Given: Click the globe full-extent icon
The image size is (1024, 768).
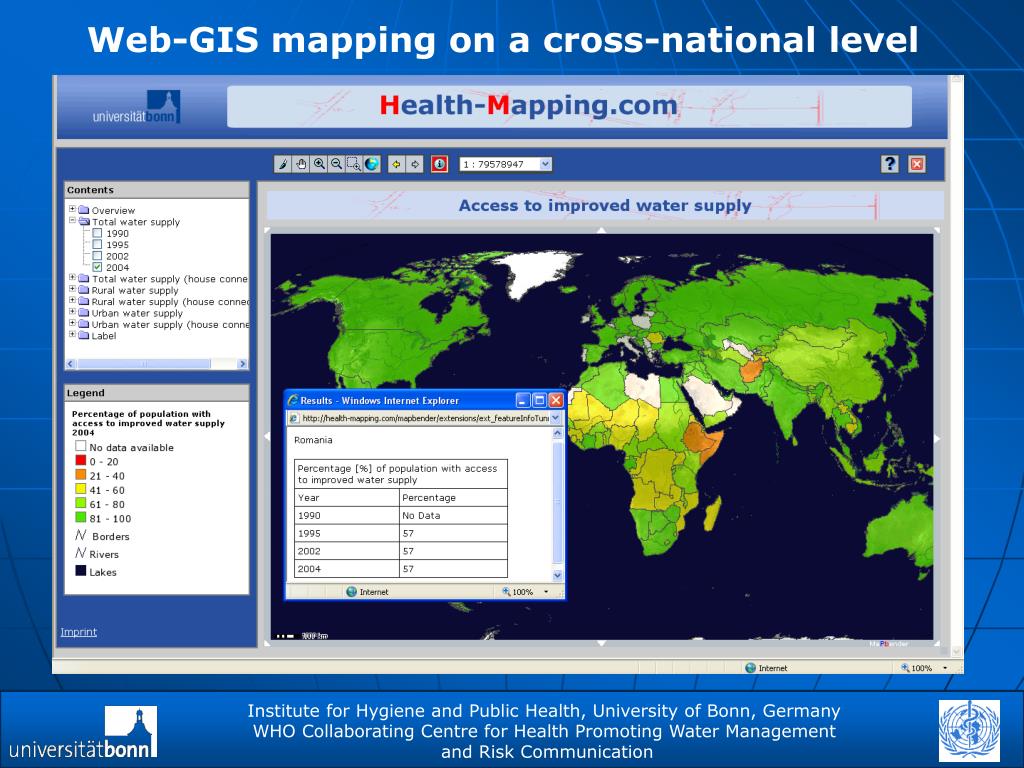Looking at the screenshot, I should (x=372, y=164).
